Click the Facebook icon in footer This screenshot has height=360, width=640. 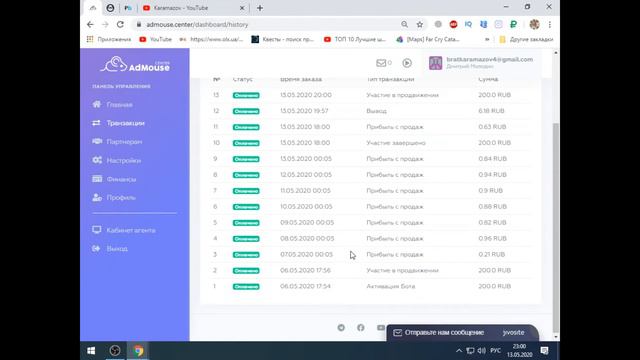[x=361, y=327]
